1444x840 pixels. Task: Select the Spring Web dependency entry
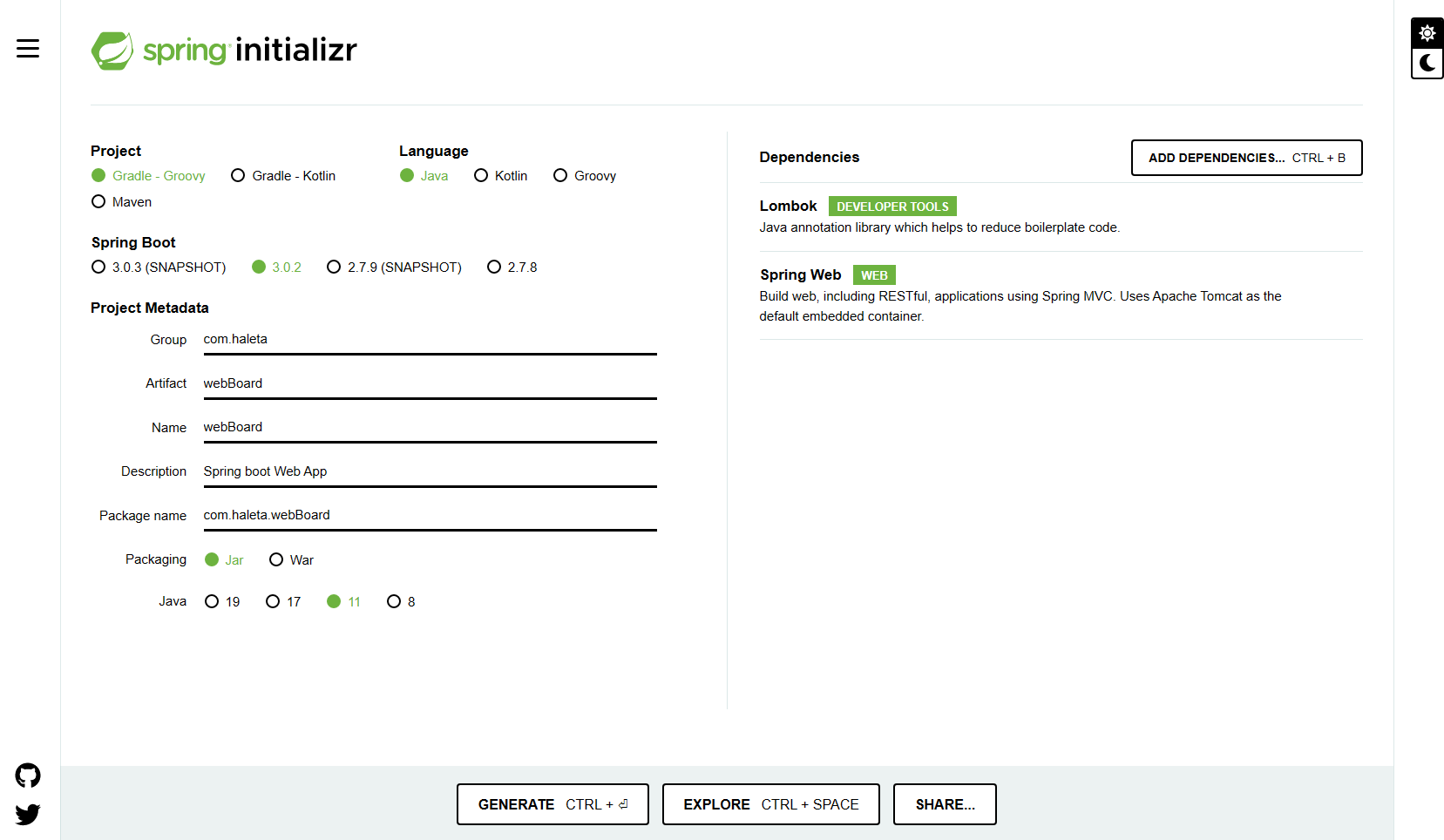[1061, 296]
